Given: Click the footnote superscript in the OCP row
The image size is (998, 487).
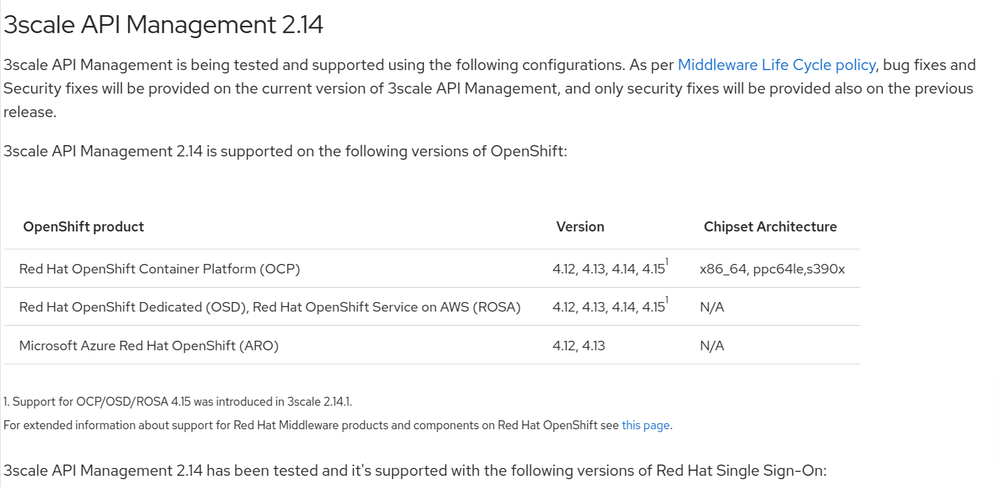Looking at the screenshot, I should (667, 262).
